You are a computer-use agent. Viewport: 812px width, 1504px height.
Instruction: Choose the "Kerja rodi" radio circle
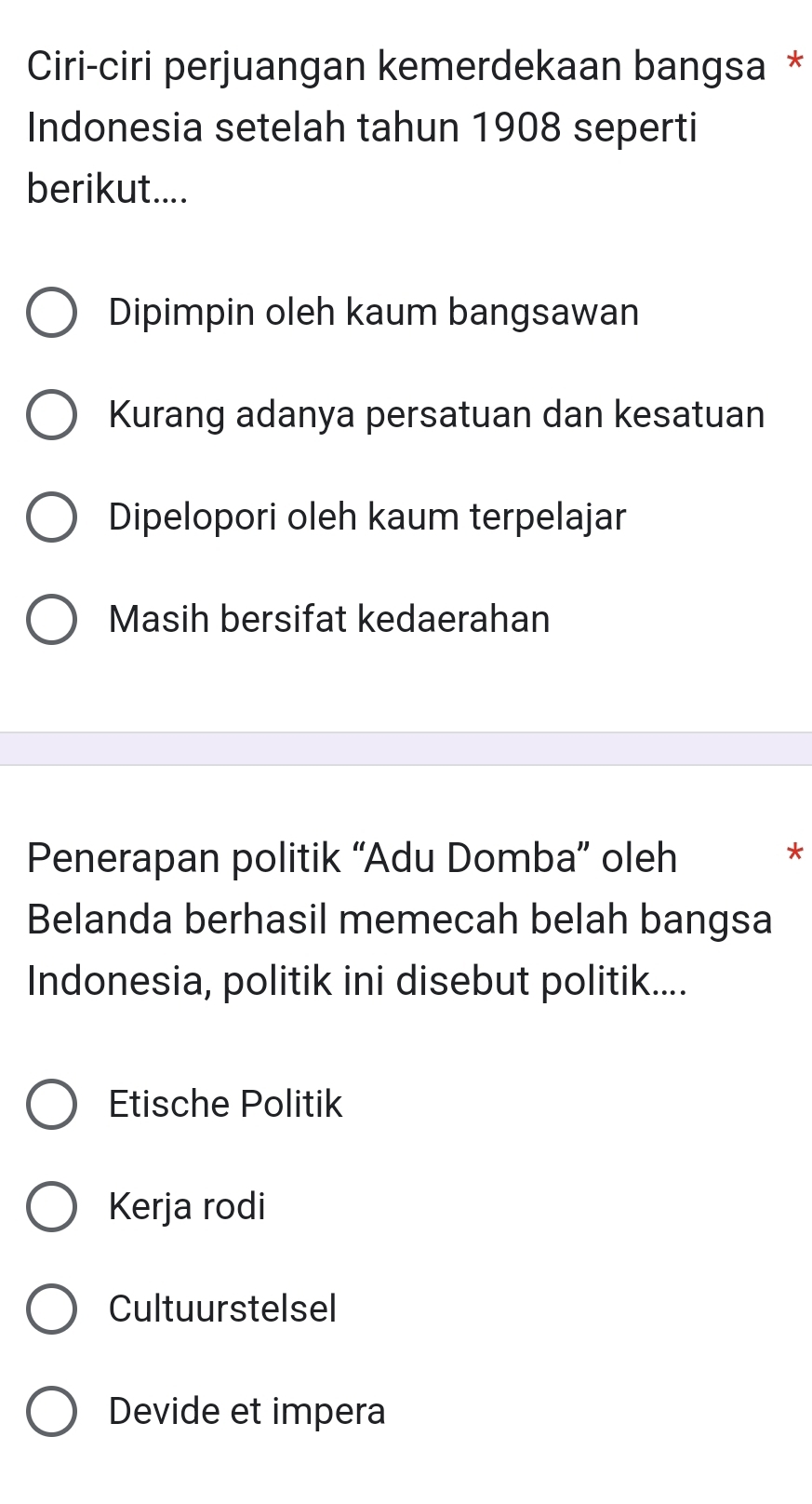(51, 1207)
